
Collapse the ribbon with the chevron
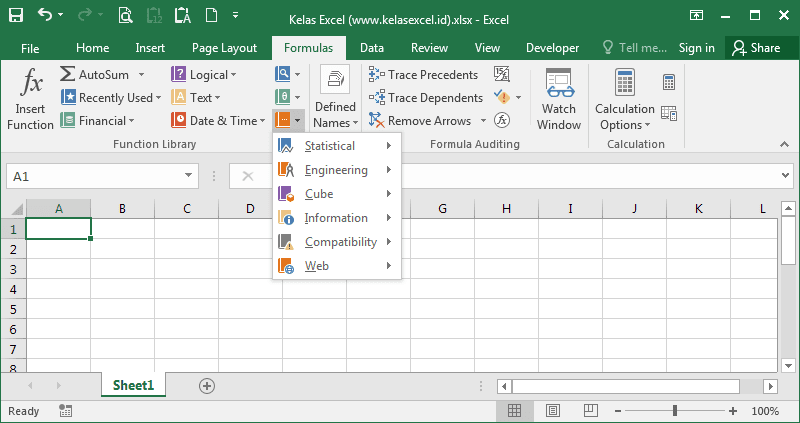[x=785, y=145]
